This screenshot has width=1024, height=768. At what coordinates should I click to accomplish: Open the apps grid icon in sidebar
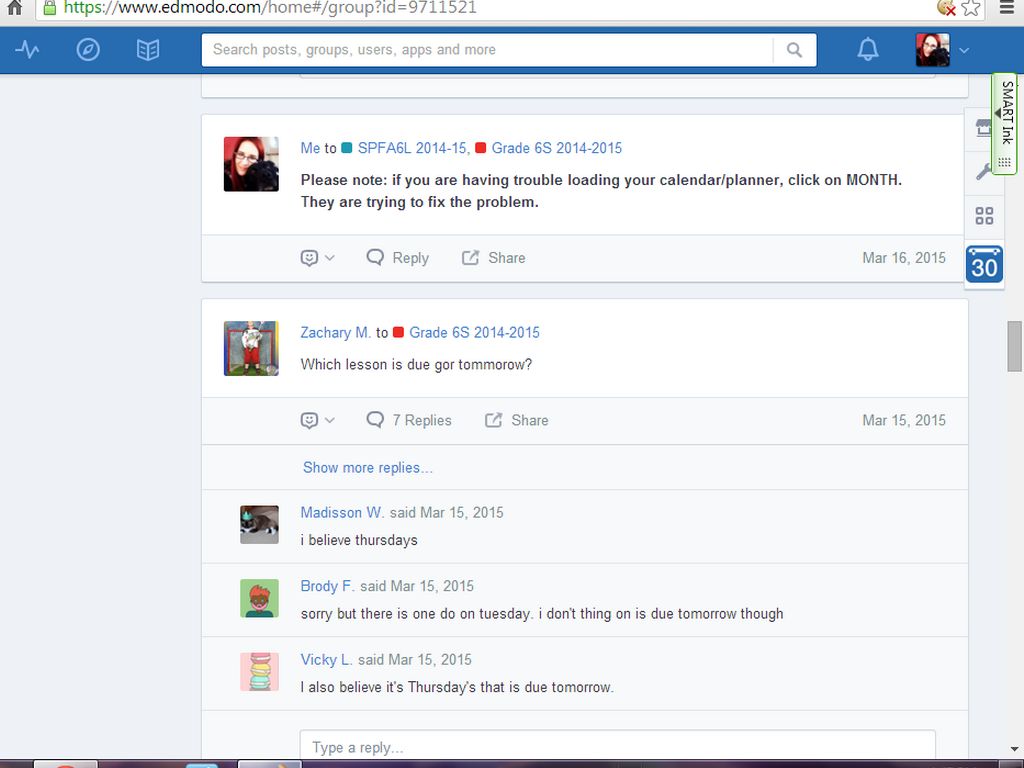(x=984, y=216)
